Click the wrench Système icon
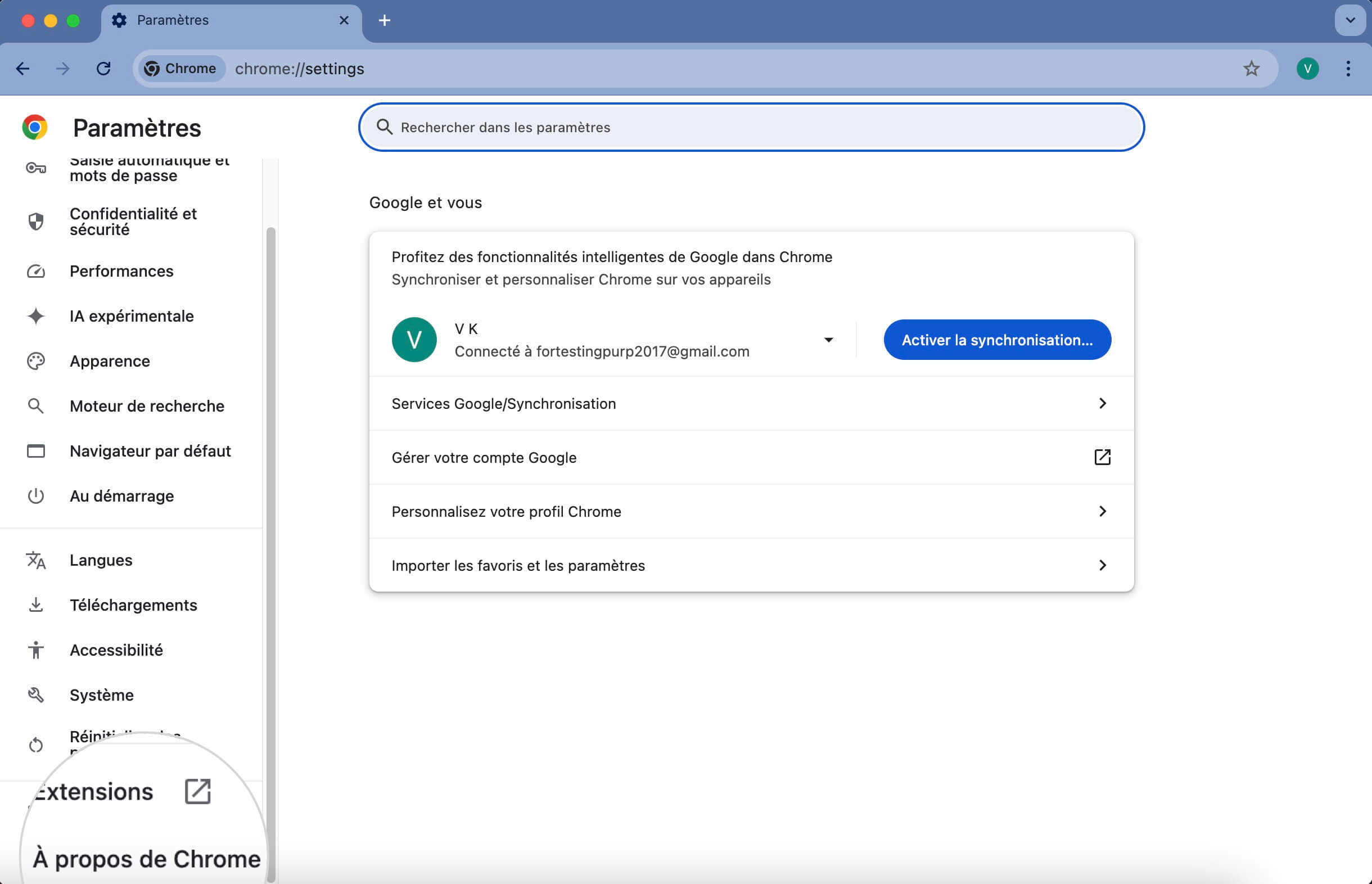 coord(35,695)
